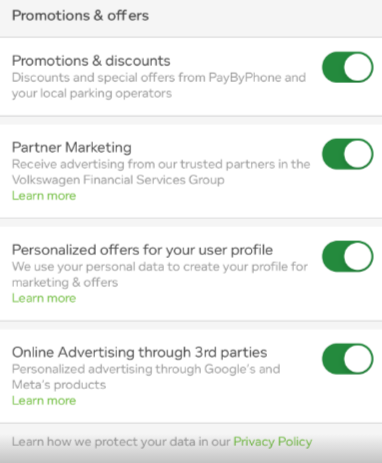Select the Promotions & discounts title

point(91,61)
